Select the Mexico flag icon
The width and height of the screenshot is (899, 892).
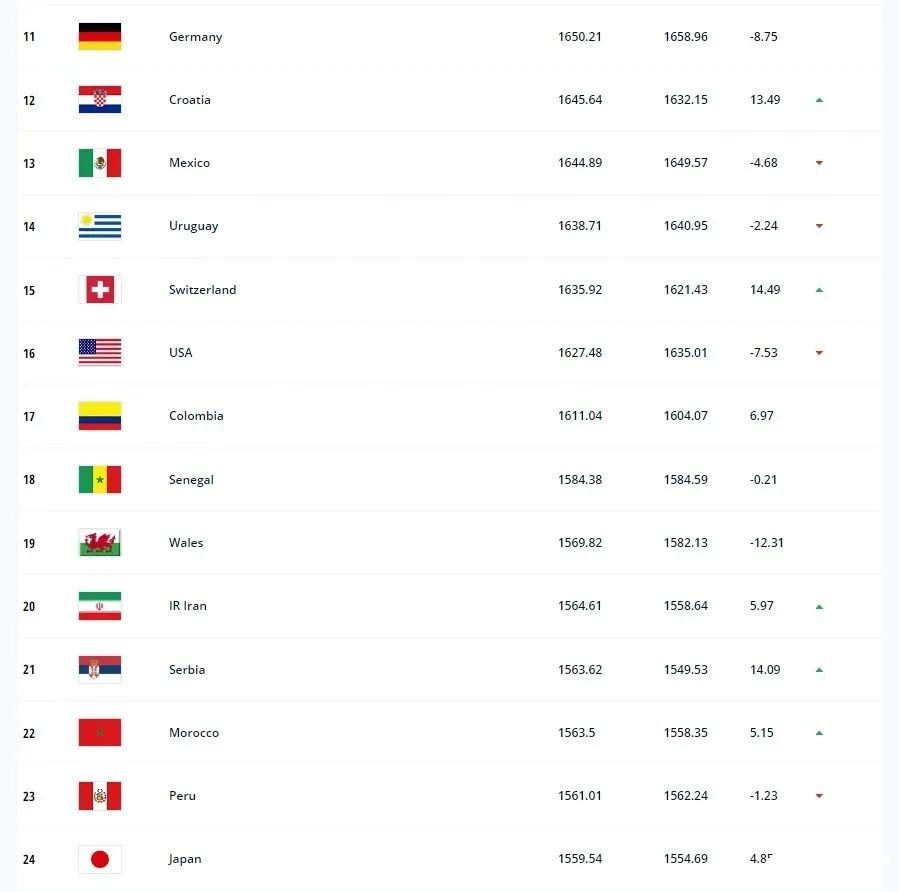coord(100,163)
